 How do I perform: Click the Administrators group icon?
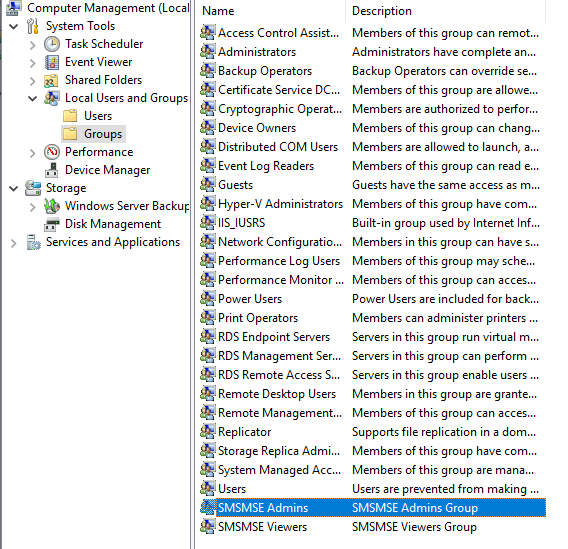tap(208, 52)
